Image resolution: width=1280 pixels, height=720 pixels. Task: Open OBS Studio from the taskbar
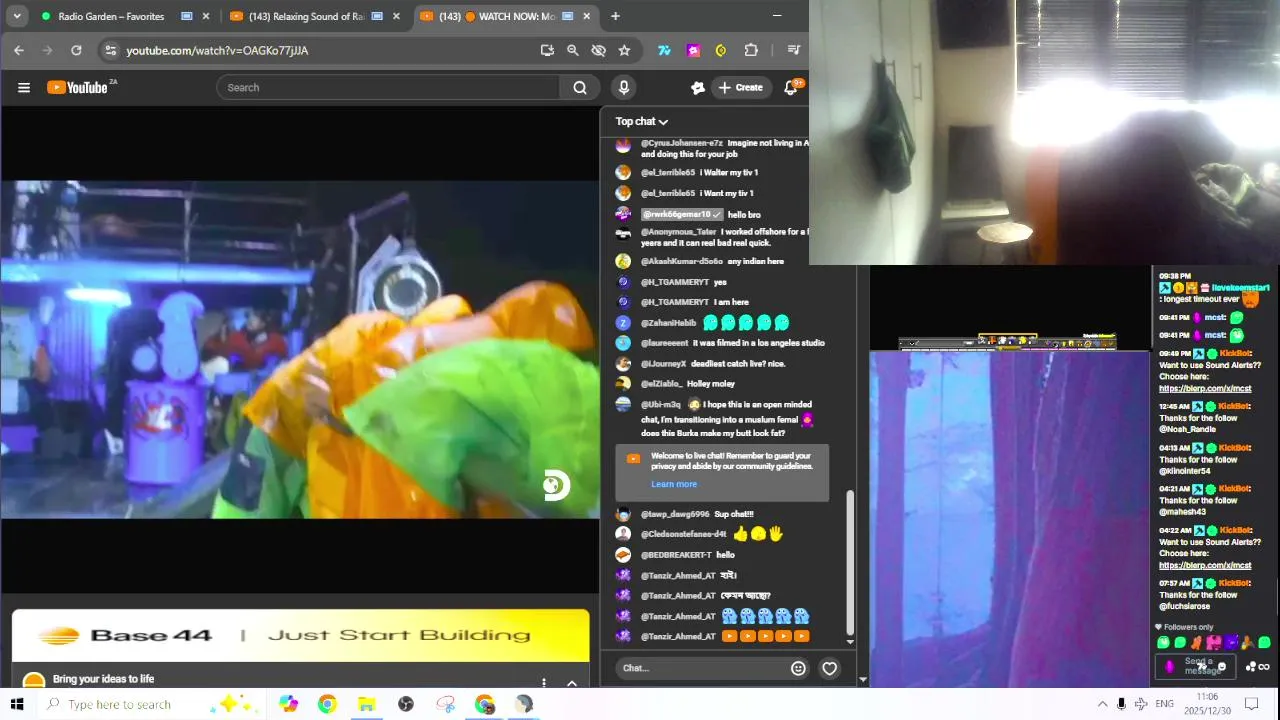[x=406, y=704]
